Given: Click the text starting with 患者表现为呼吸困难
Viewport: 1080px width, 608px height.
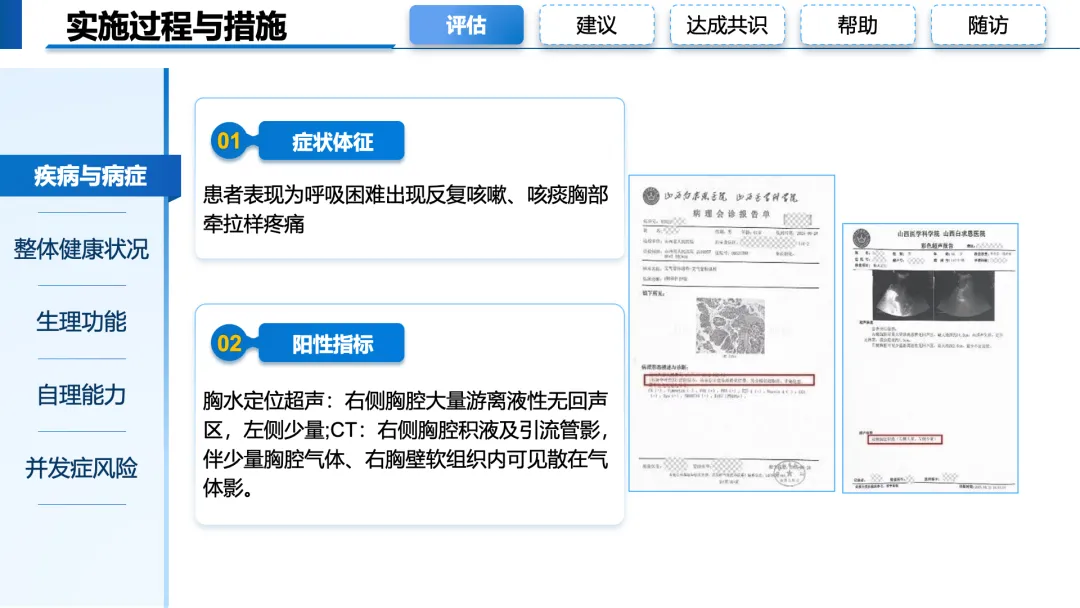Looking at the screenshot, I should [x=406, y=209].
